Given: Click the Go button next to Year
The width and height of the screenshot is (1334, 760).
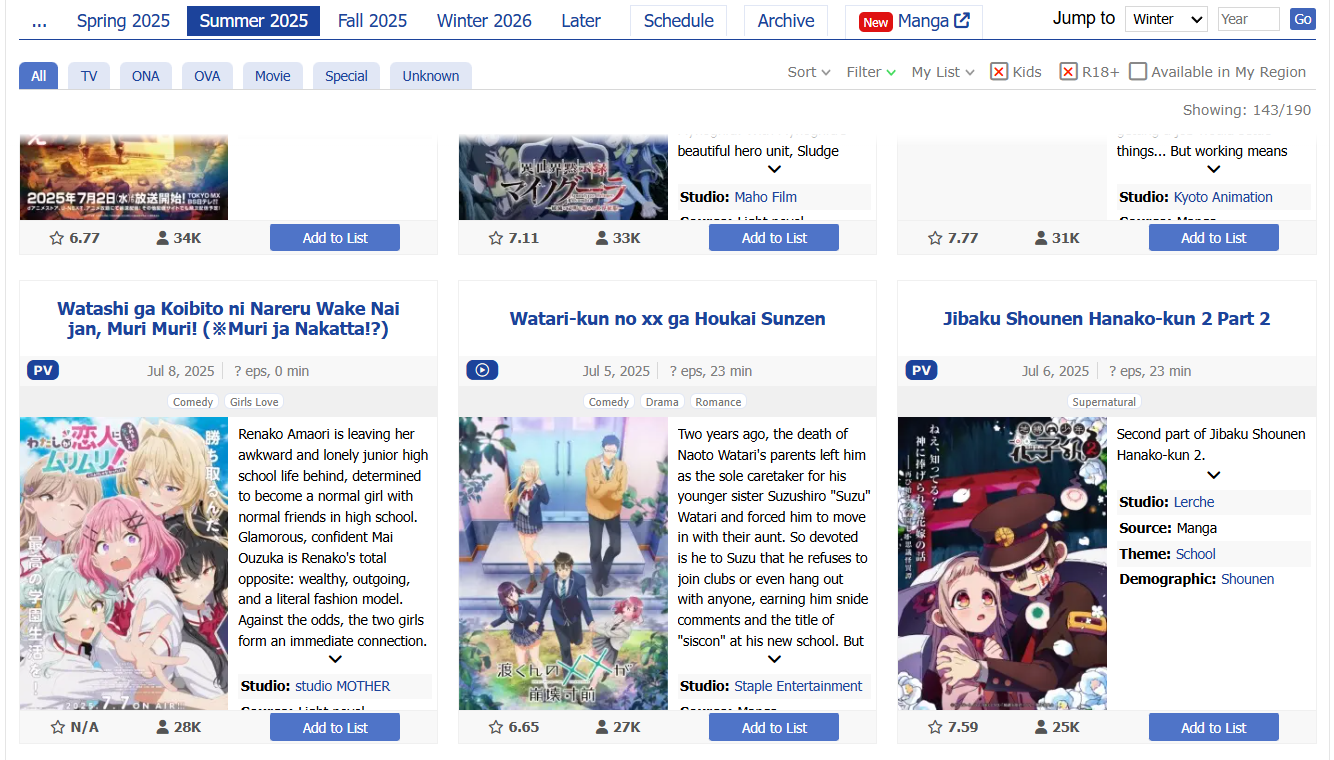Looking at the screenshot, I should (1302, 19).
